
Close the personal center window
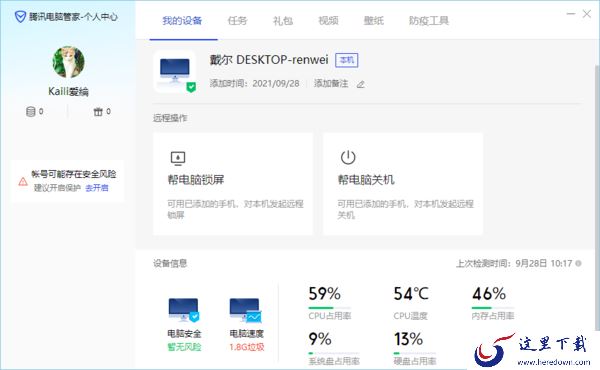pos(587,14)
